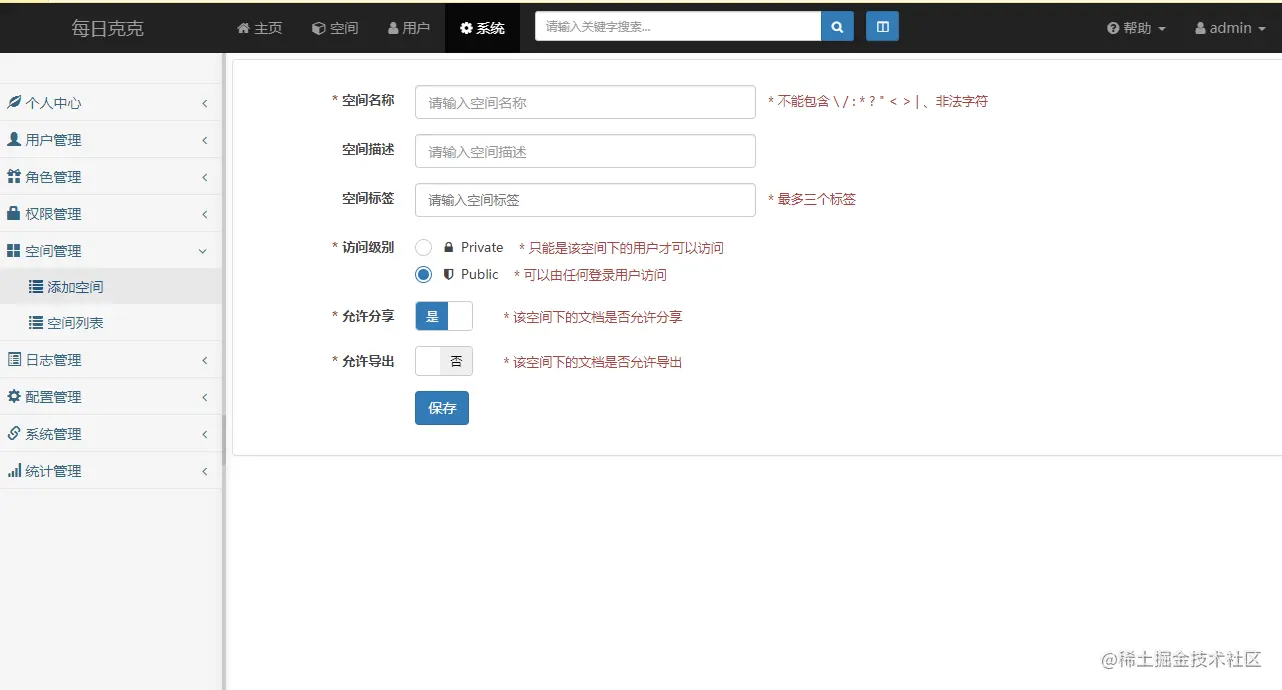Collapse 空间管理 using its down chevron
Viewport: 1282px width, 690px height.
pyautogui.click(x=203, y=251)
